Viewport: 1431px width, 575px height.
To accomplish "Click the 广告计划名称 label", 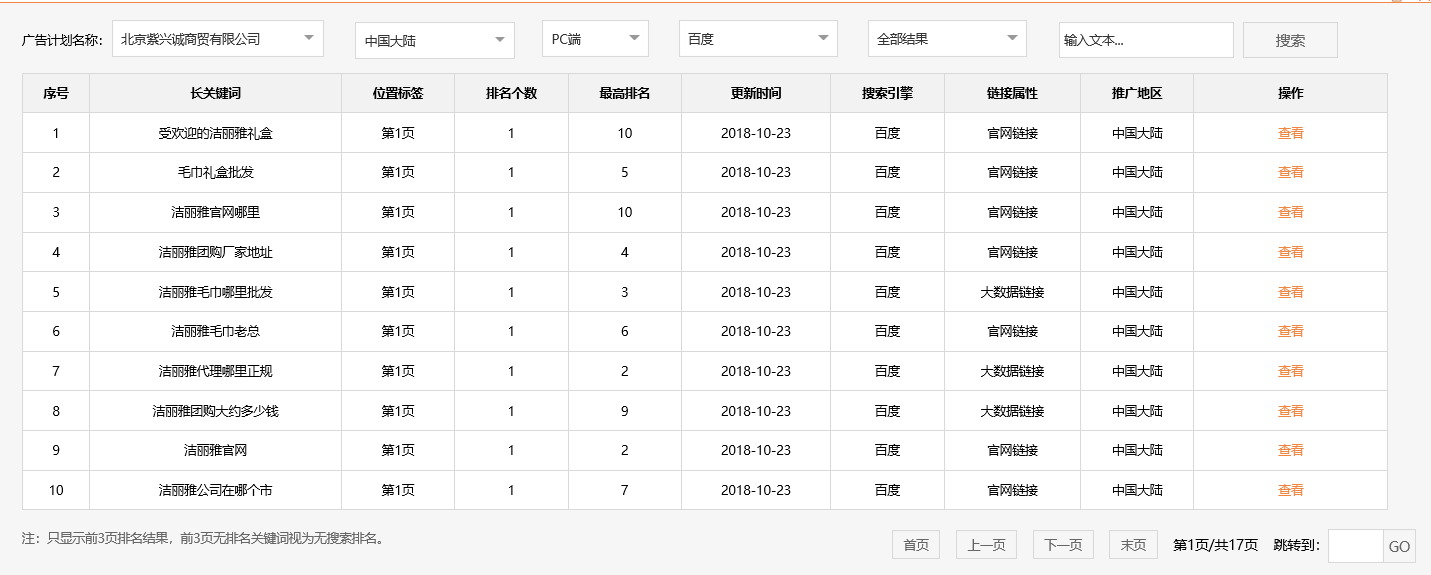I will tap(62, 40).
